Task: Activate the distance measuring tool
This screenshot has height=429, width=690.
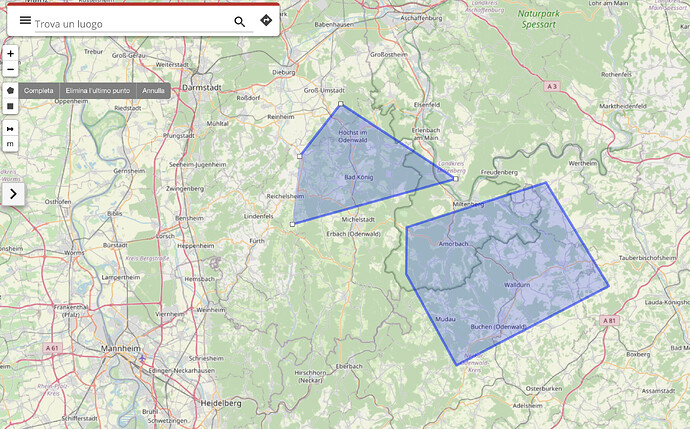Action: pos(11,128)
